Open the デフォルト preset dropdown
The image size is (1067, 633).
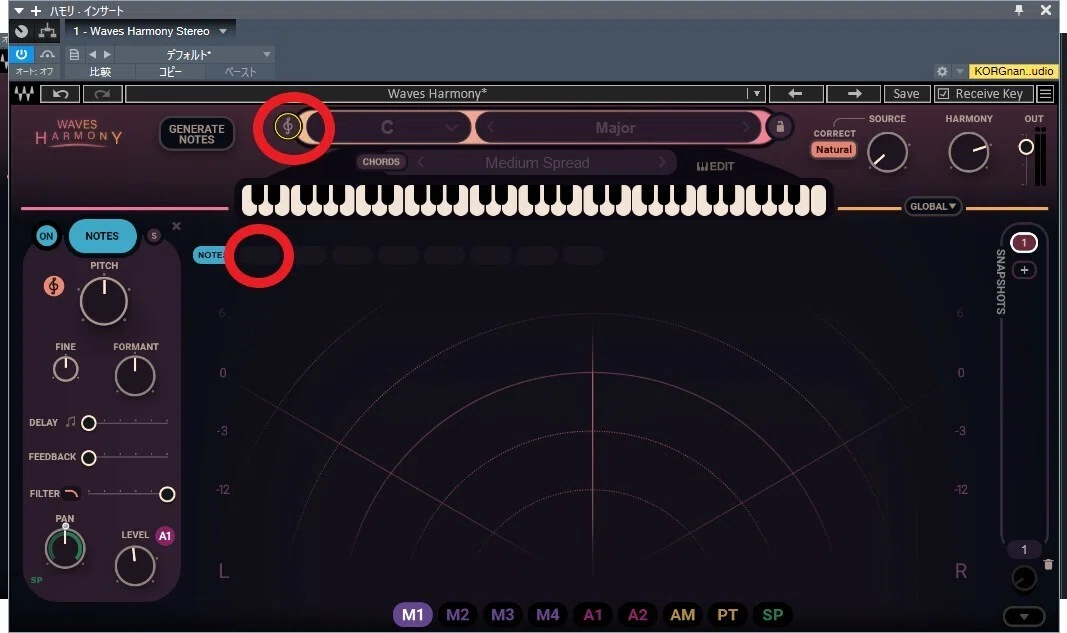267,54
